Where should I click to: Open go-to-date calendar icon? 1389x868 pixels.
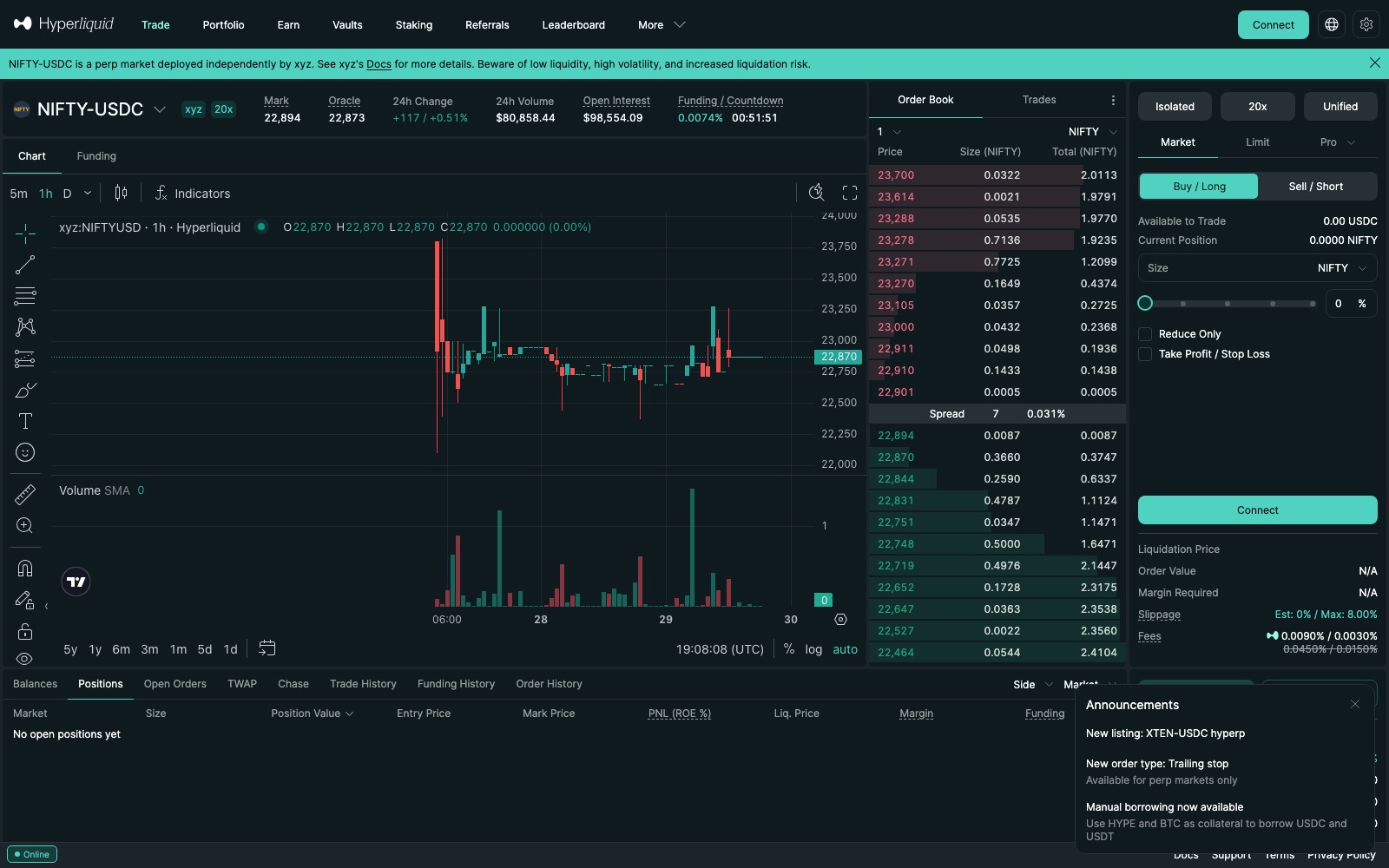coord(267,648)
